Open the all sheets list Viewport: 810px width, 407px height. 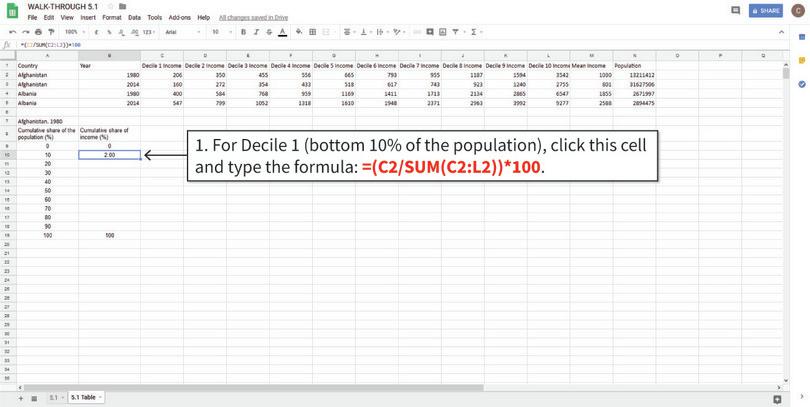[34, 398]
